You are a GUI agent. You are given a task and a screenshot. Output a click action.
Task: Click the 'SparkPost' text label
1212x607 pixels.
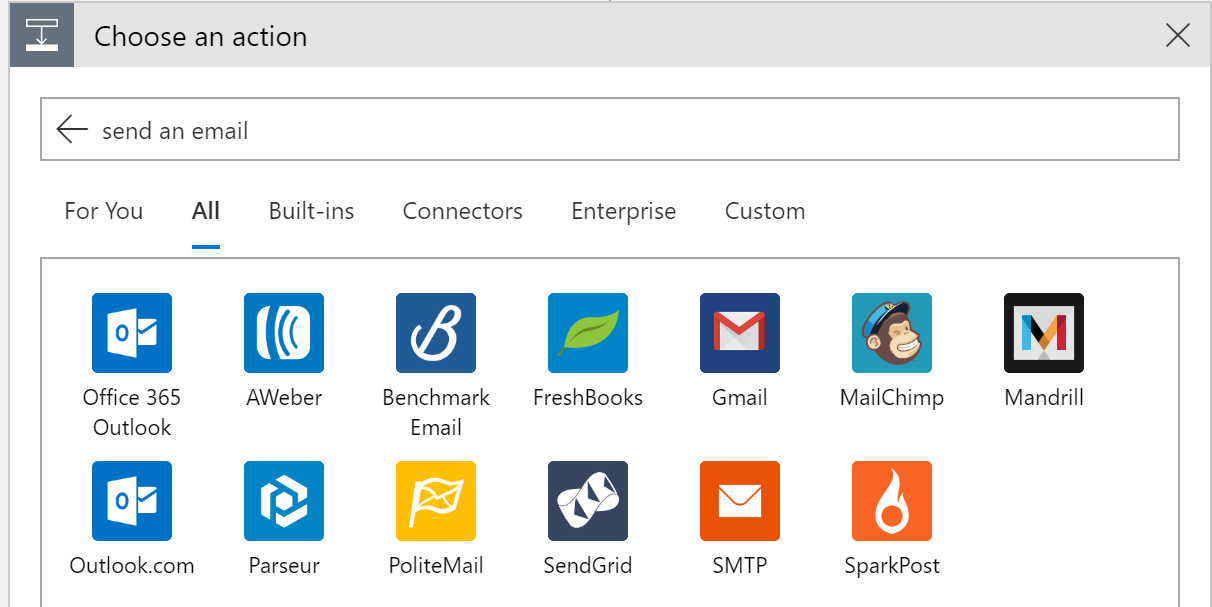pos(892,566)
